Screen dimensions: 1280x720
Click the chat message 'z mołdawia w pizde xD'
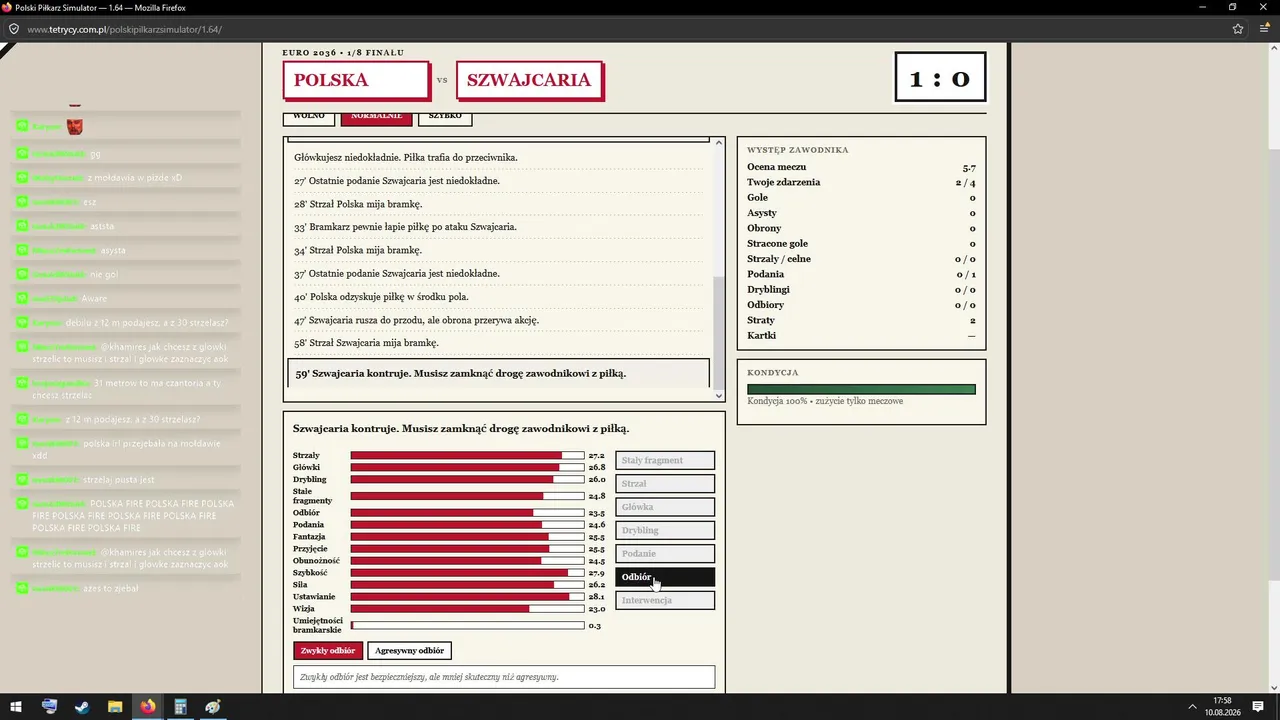coord(135,178)
